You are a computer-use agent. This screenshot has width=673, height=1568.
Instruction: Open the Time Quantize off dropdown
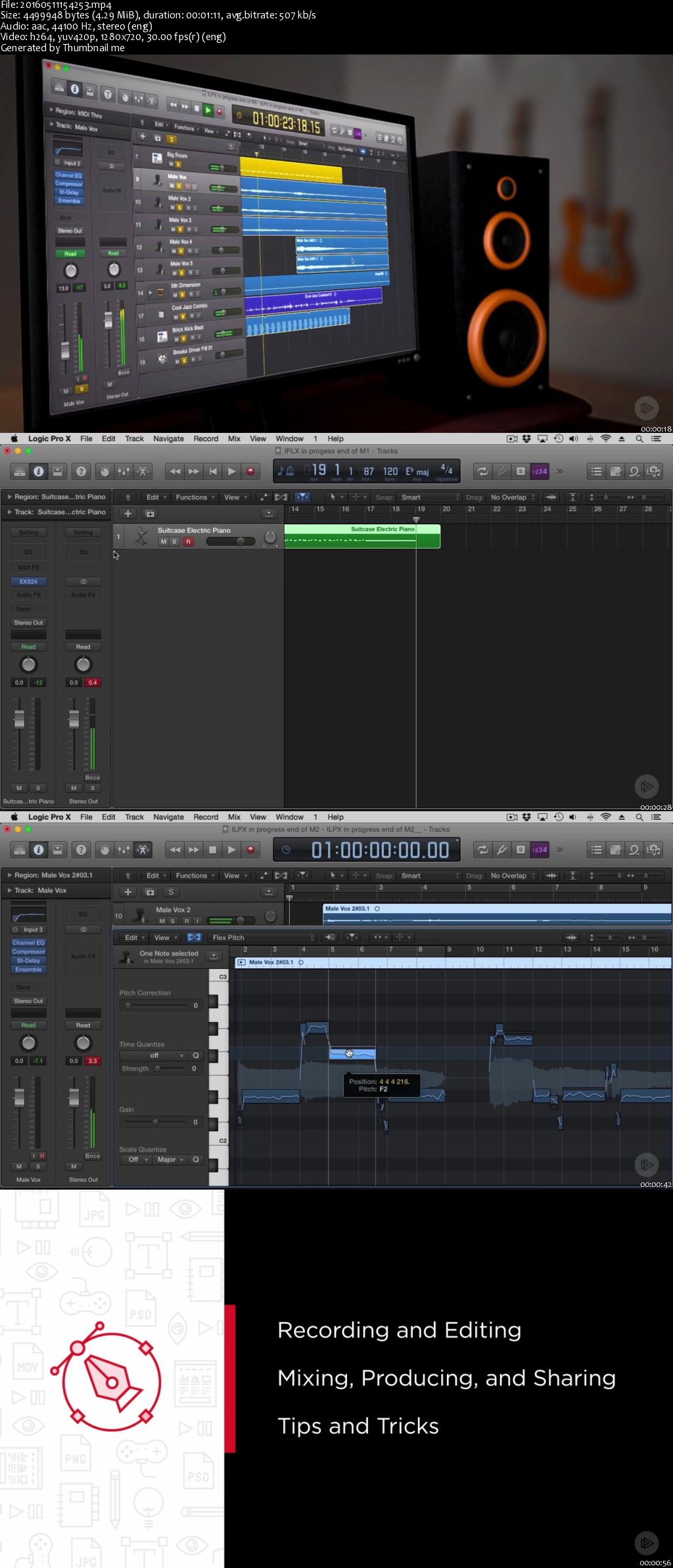point(154,1056)
